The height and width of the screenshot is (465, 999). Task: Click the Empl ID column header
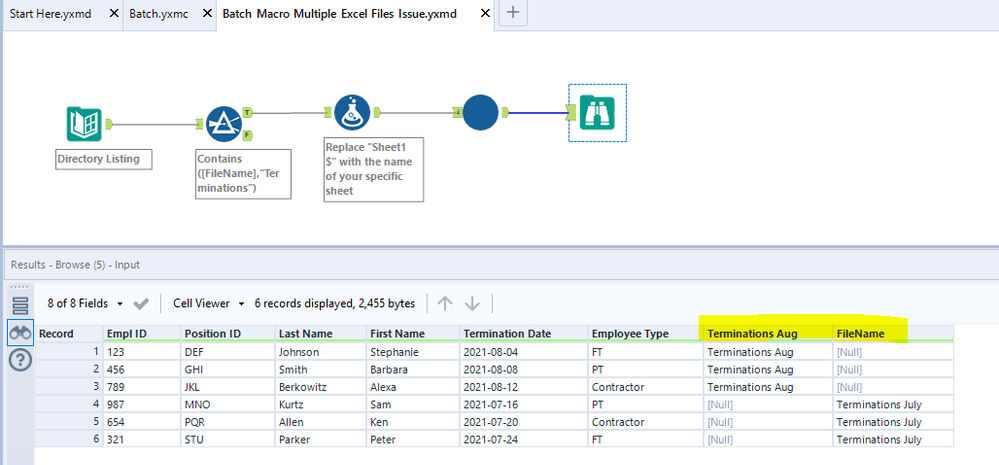[x=142, y=333]
